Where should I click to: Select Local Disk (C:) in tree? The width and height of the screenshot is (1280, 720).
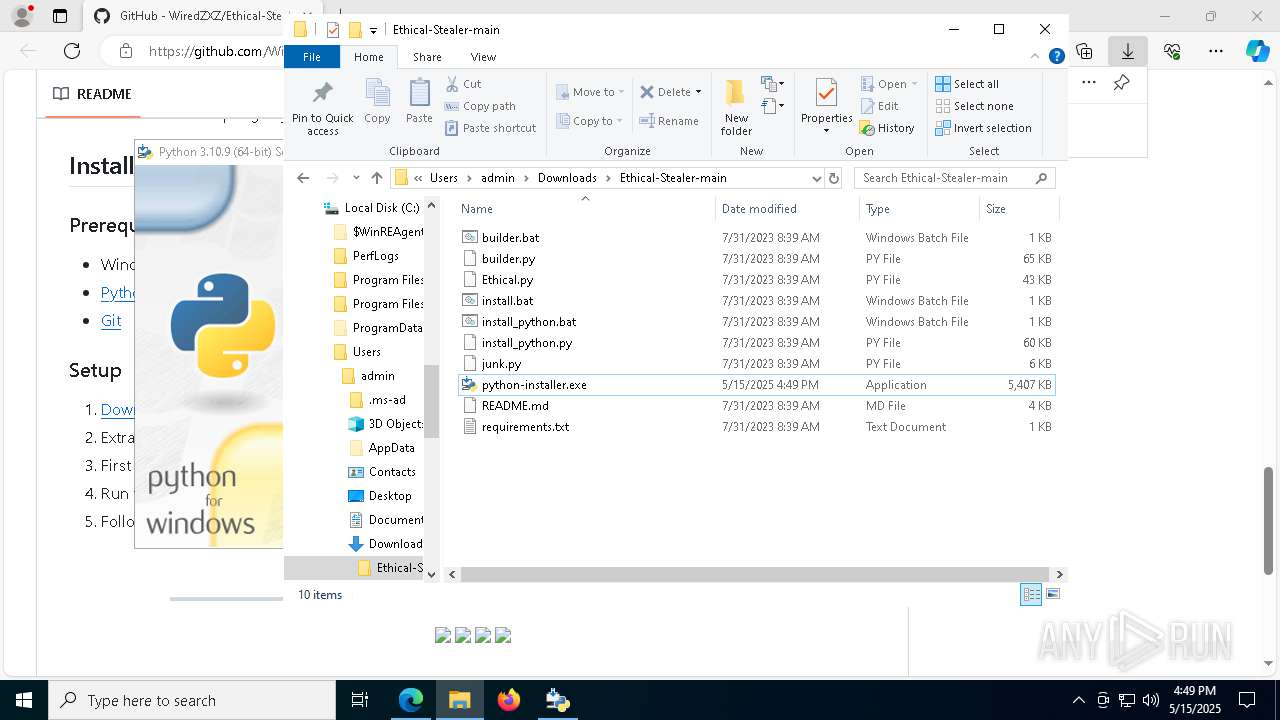(371, 208)
